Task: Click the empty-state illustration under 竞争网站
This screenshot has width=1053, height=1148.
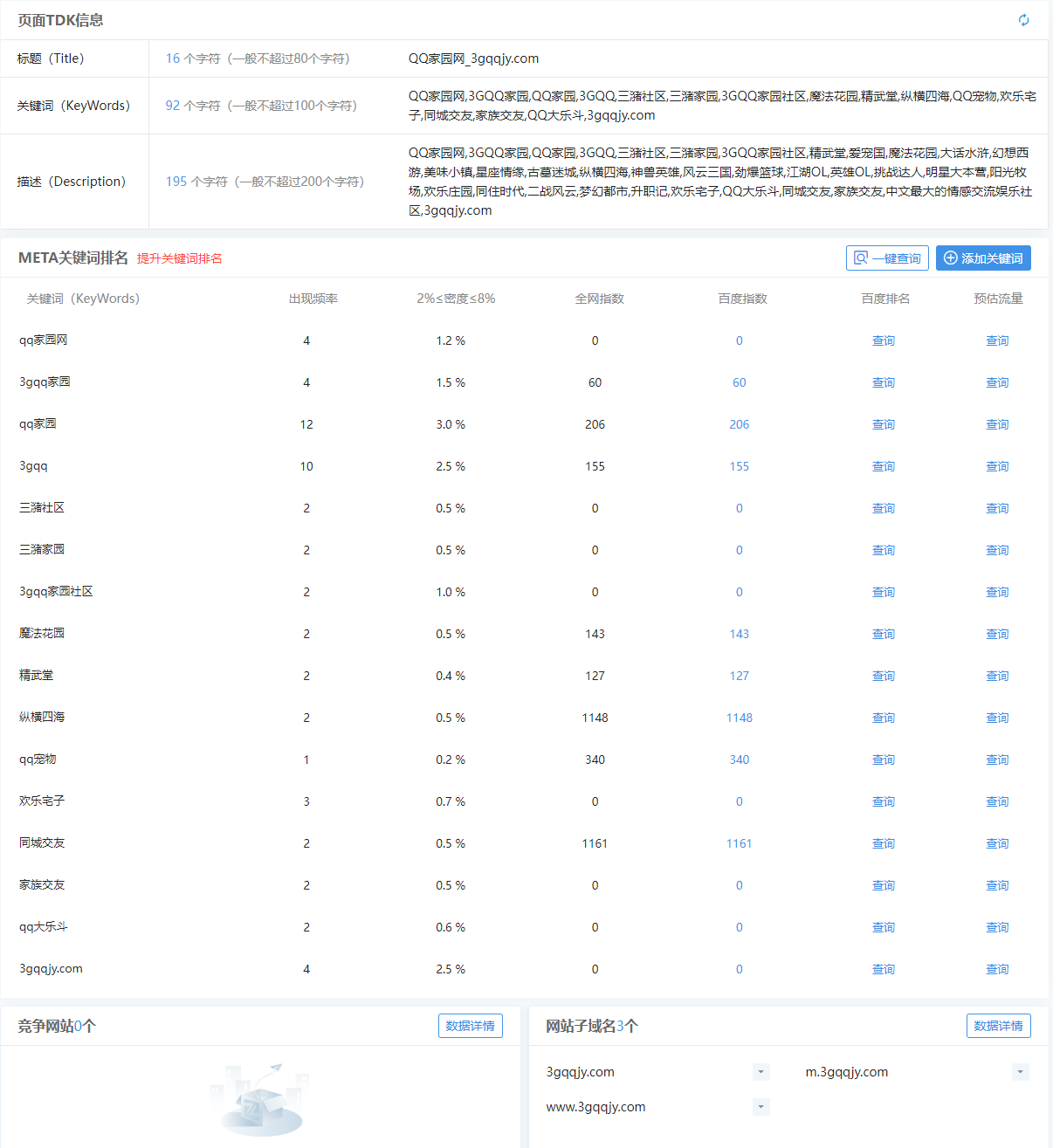Action: coord(259,1099)
